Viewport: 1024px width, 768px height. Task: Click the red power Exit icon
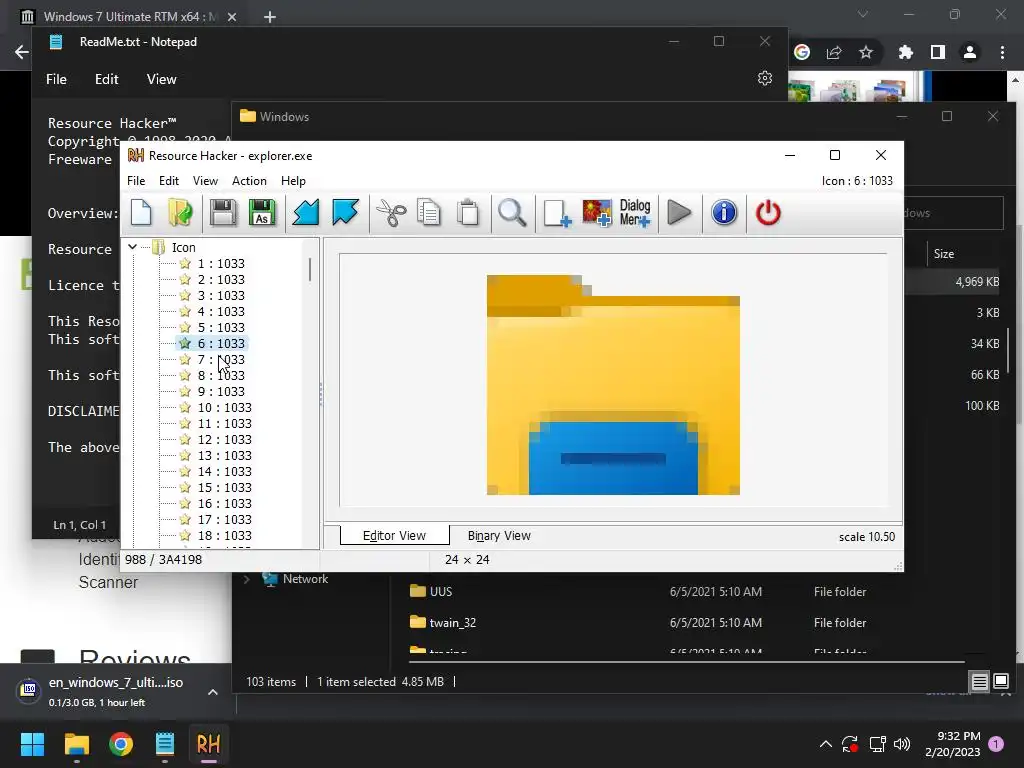point(768,213)
